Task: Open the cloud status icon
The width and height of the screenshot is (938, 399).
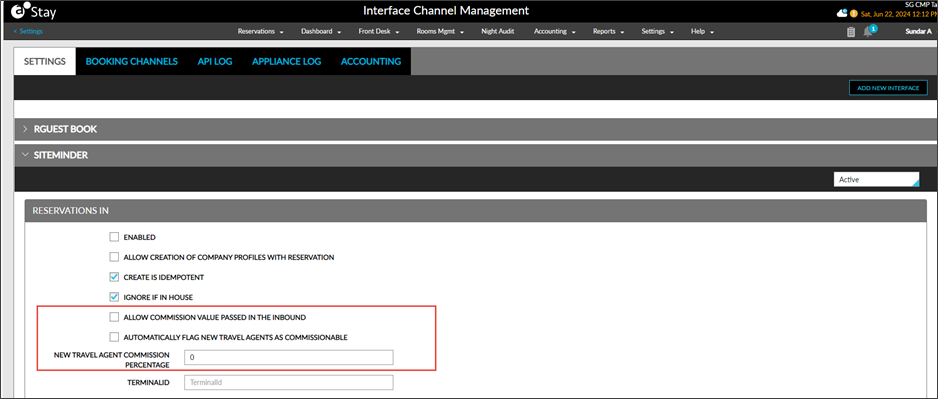Action: coord(842,13)
